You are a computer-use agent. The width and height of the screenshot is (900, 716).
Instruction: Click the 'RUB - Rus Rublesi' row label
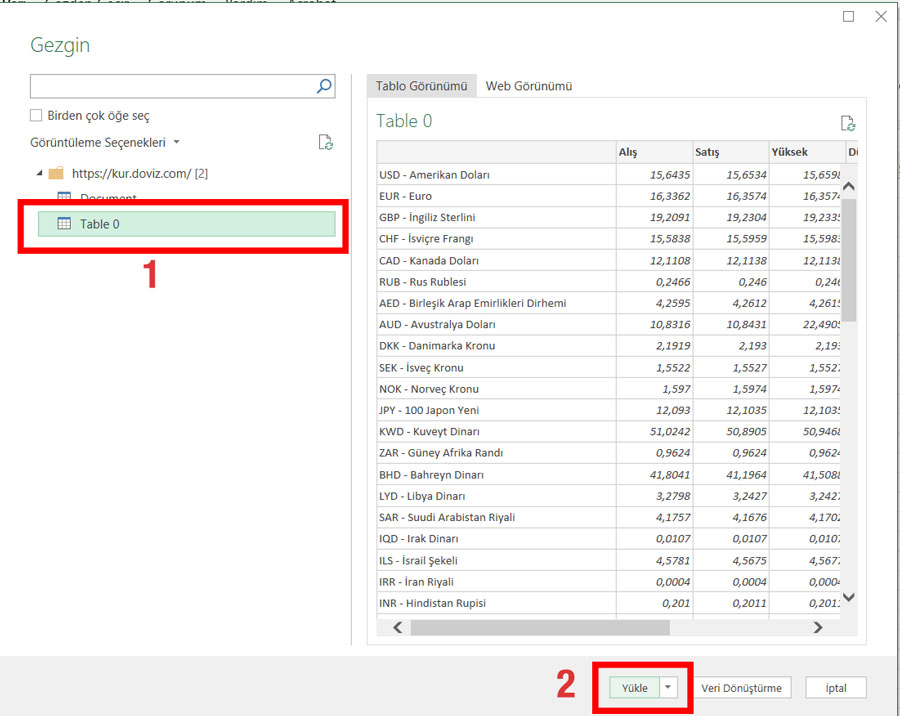point(422,282)
